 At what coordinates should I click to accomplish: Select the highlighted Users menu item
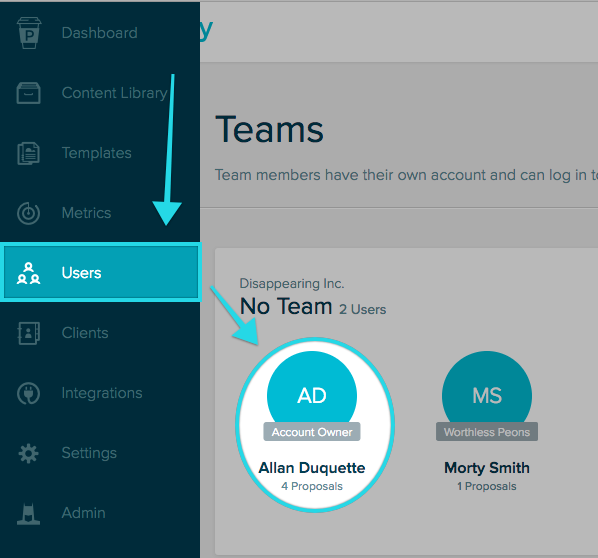(x=101, y=272)
